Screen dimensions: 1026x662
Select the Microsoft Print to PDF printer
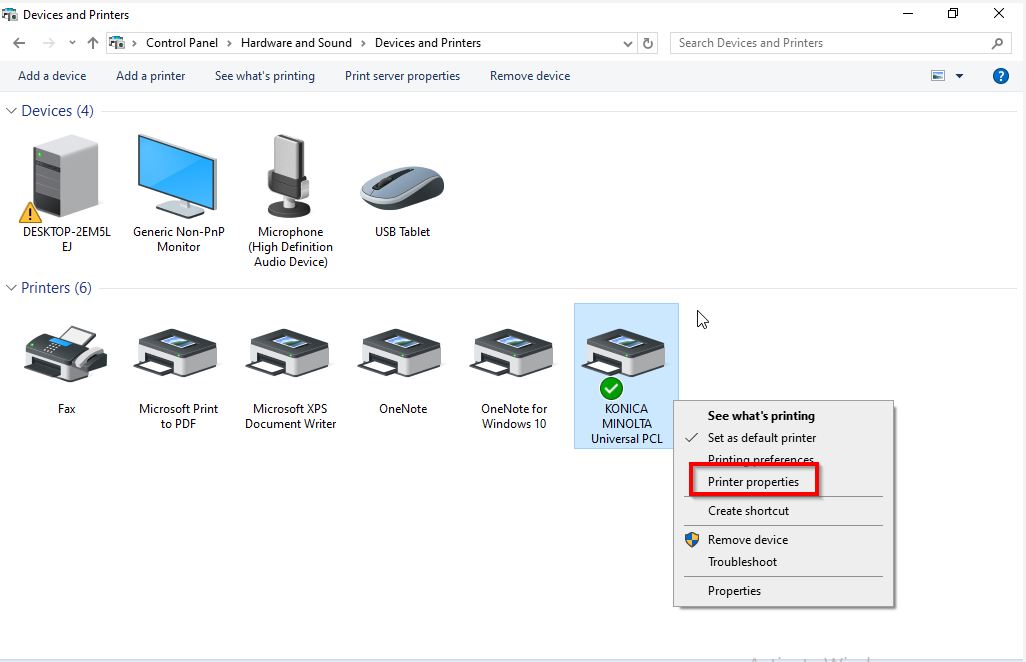click(x=178, y=354)
